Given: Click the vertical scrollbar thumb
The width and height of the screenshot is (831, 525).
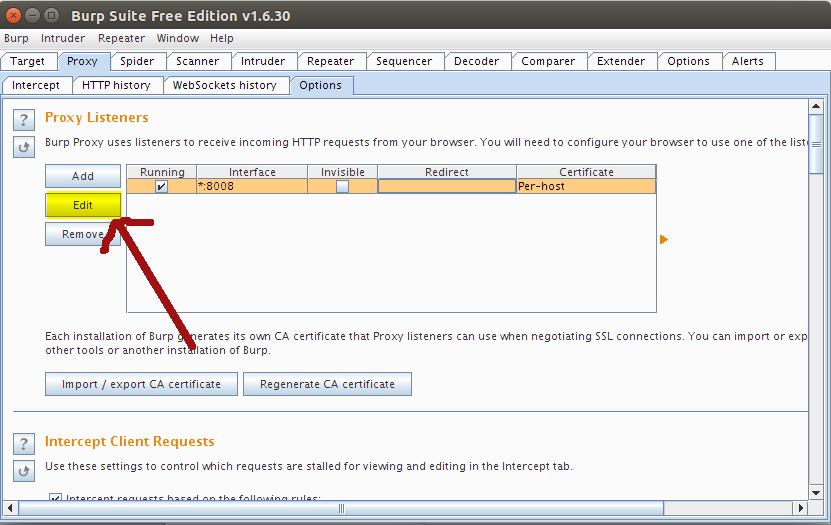Looking at the screenshot, I should [816, 144].
